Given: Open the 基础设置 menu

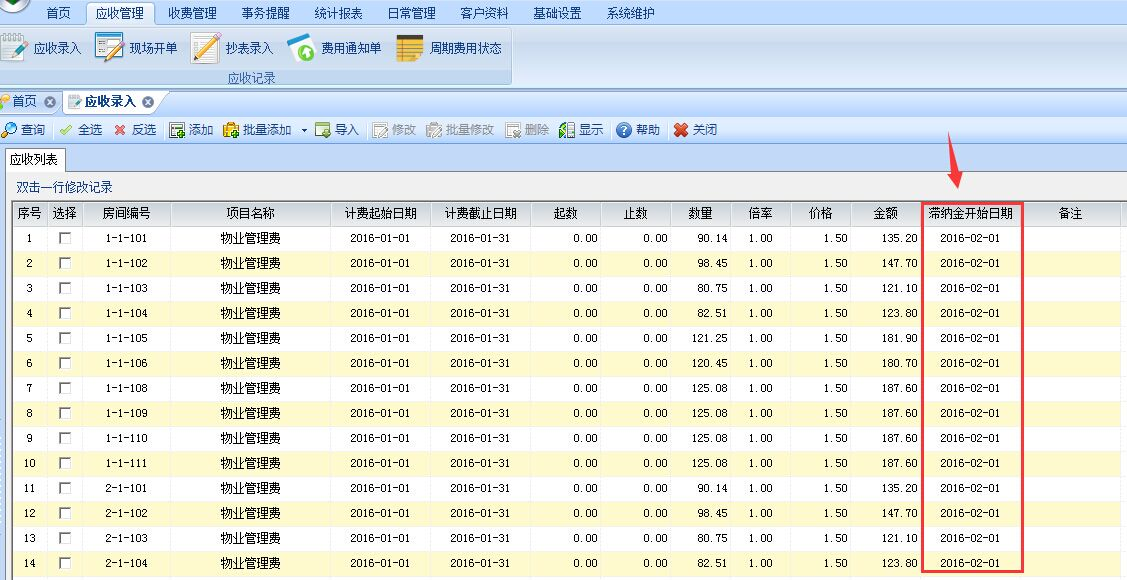Looking at the screenshot, I should tap(558, 13).
